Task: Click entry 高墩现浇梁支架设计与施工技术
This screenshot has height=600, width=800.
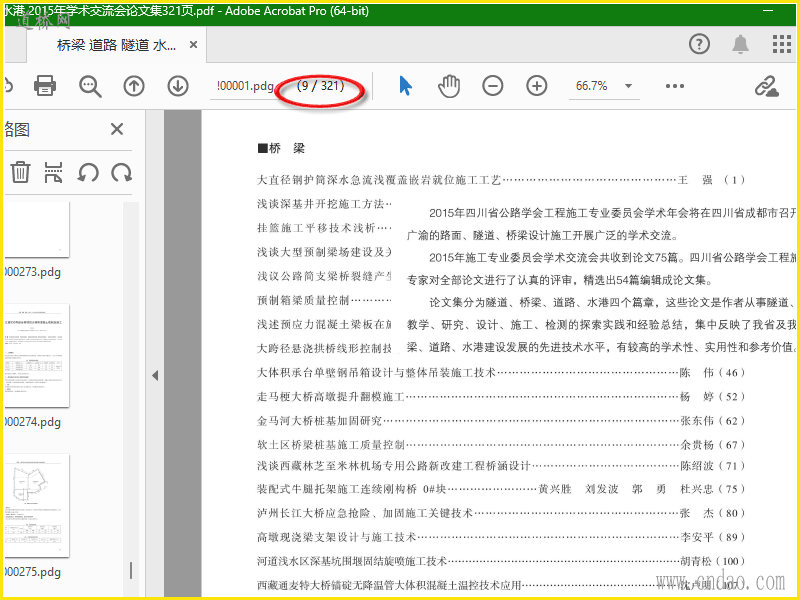Action: click(337, 537)
